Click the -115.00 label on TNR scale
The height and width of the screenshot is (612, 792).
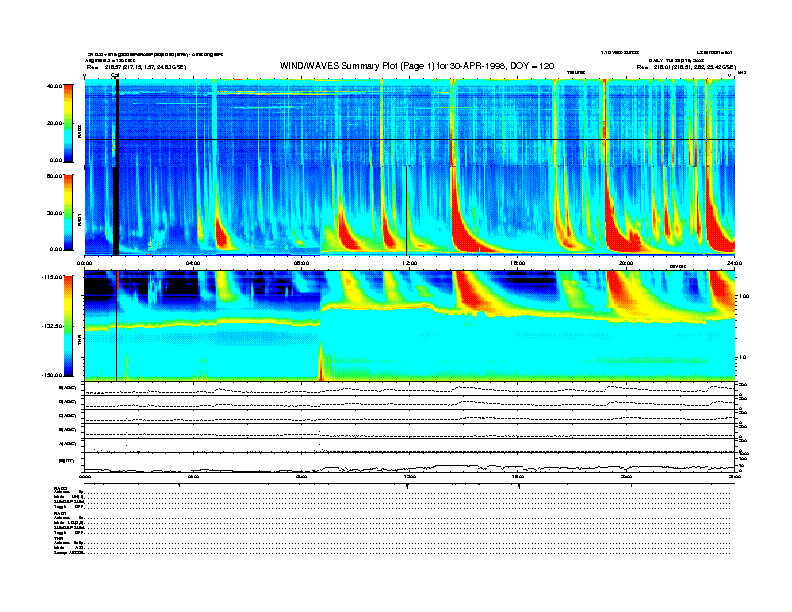[x=52, y=277]
